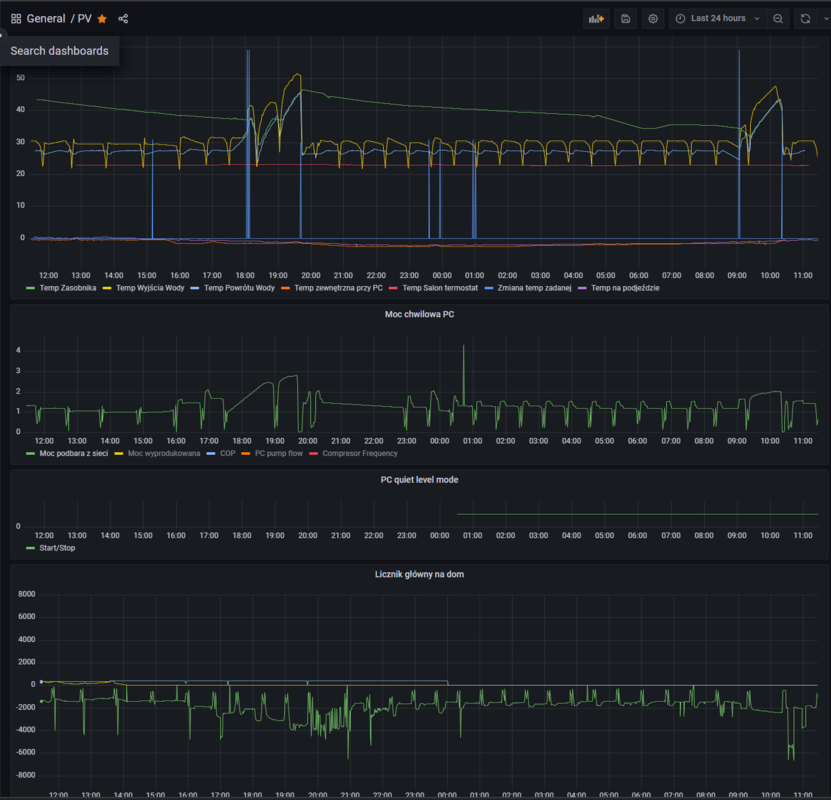Open Licznik główny na dom panel menu
The width and height of the screenshot is (831, 800).
click(419, 574)
